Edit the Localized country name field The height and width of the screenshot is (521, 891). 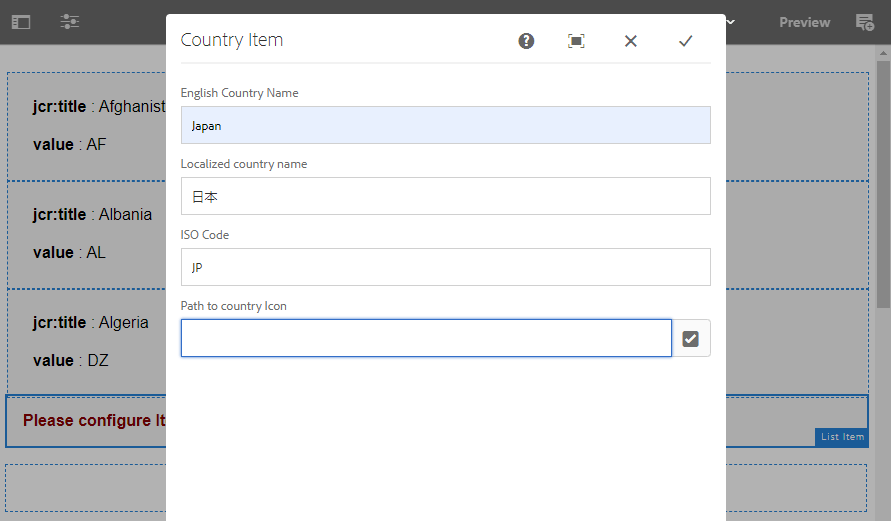446,196
